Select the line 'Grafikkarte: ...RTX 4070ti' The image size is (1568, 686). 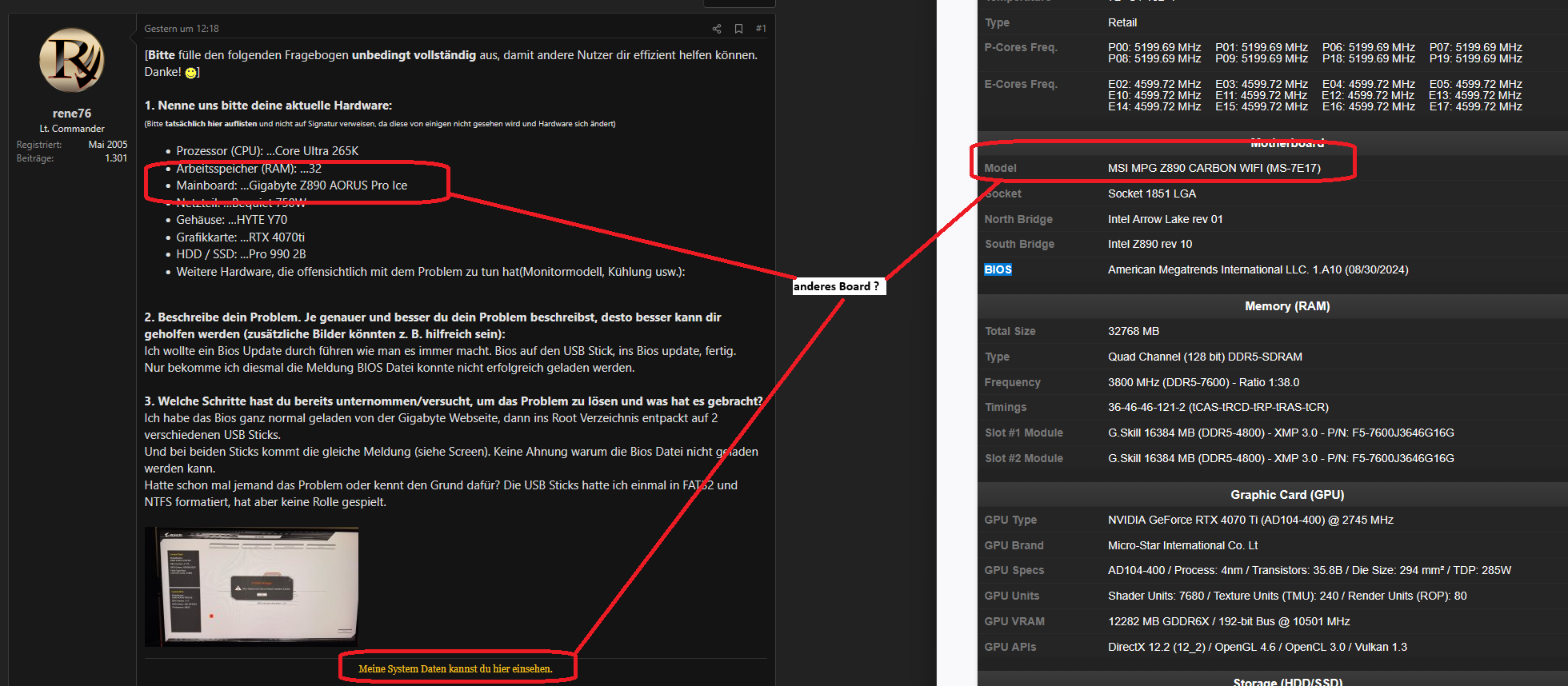tap(241, 237)
